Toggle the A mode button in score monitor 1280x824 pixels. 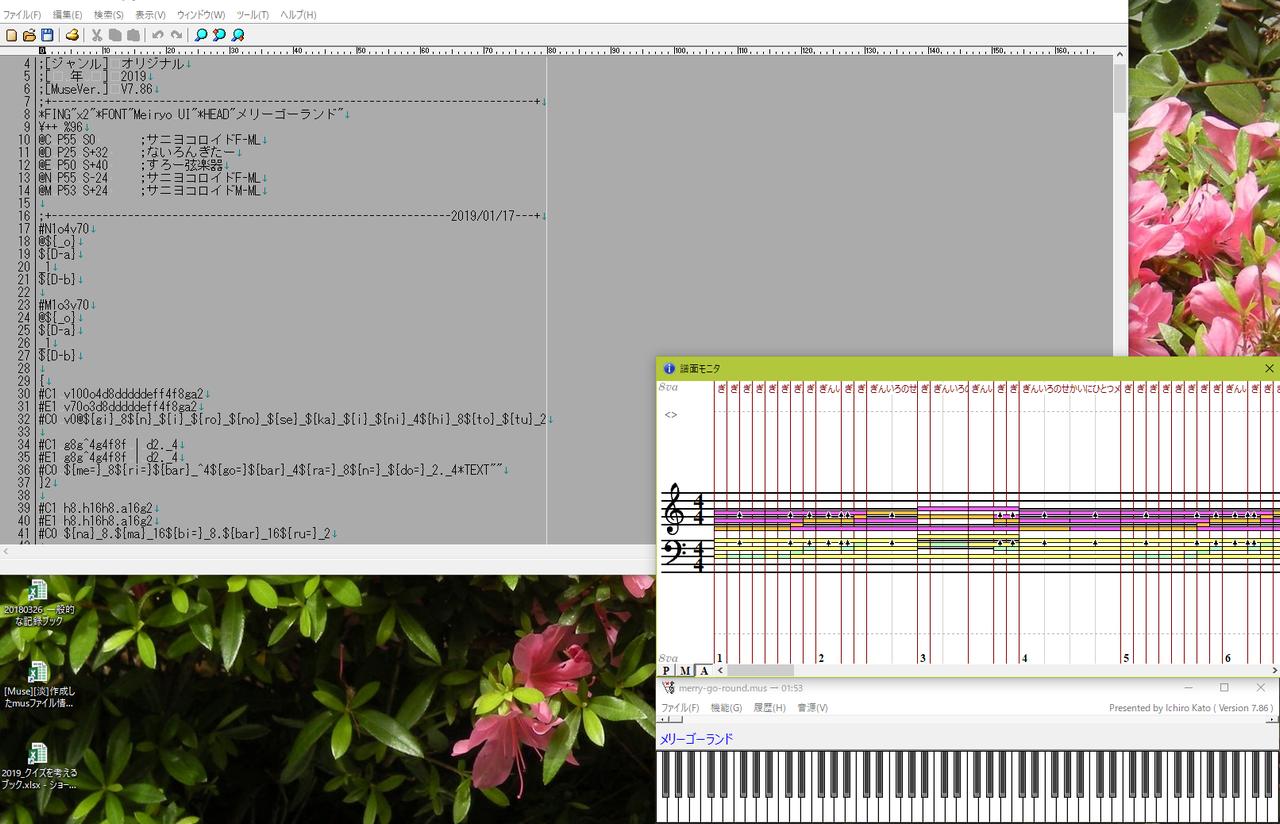point(703,671)
